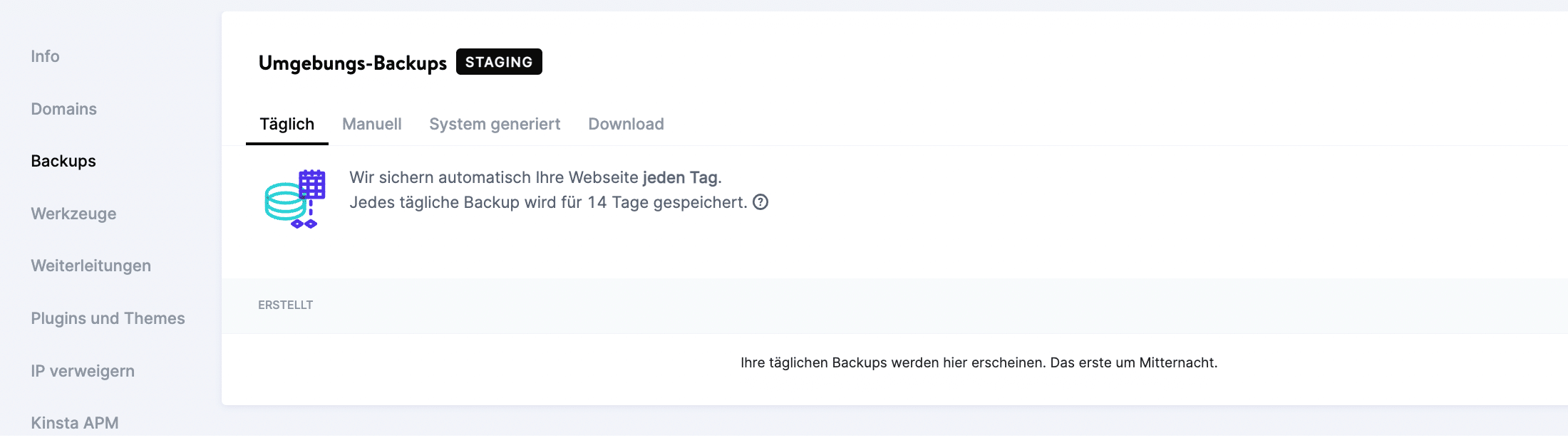Click the Domains menu entry
The height and width of the screenshot is (440, 1568).
click(63, 109)
